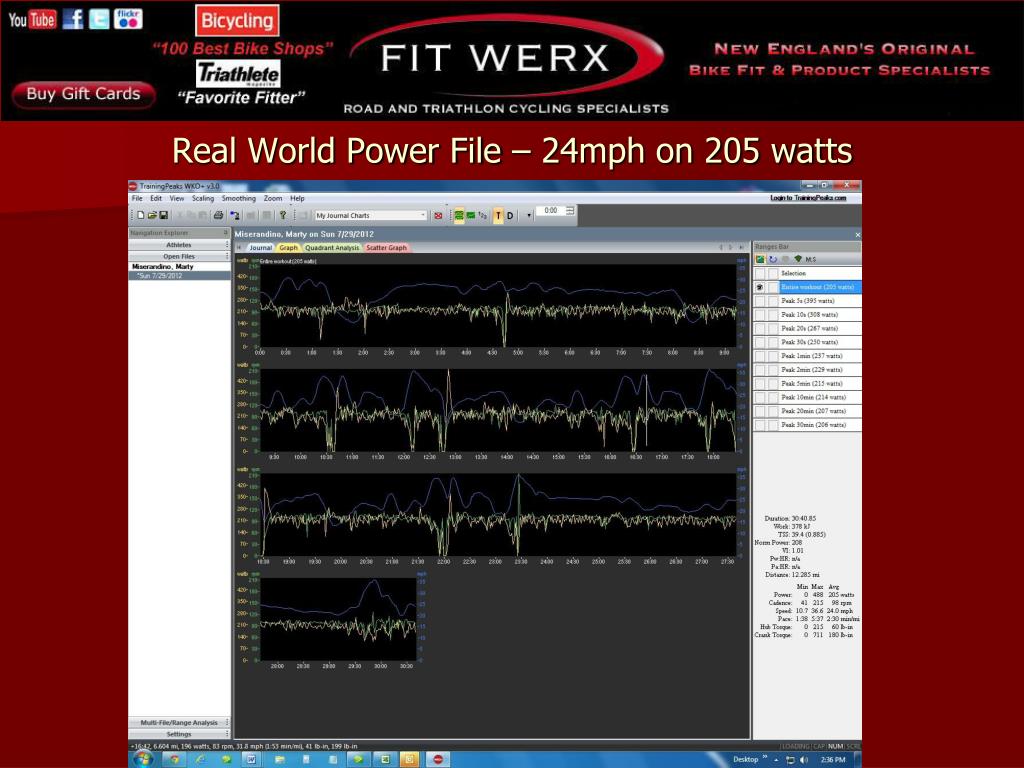
Task: Toggle first checkbox of Peak 1min range
Action: (760, 356)
